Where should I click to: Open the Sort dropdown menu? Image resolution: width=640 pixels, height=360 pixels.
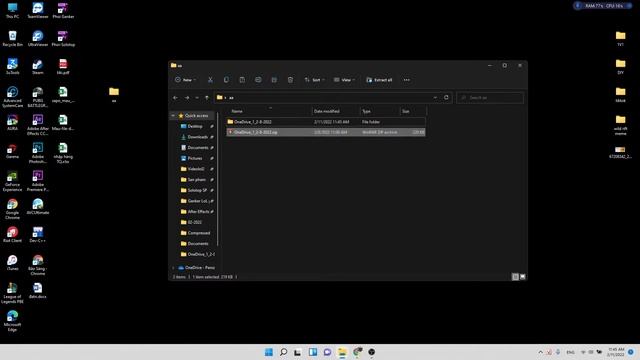click(314, 80)
